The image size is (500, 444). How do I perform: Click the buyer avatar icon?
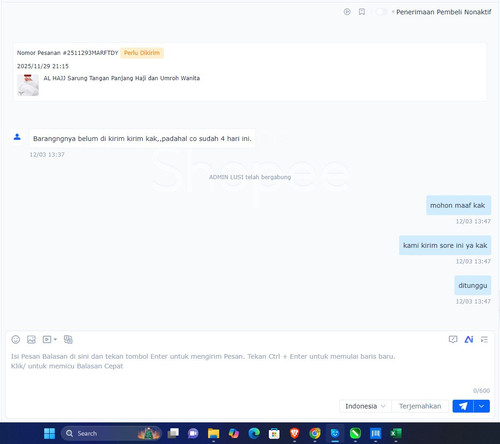[17, 137]
